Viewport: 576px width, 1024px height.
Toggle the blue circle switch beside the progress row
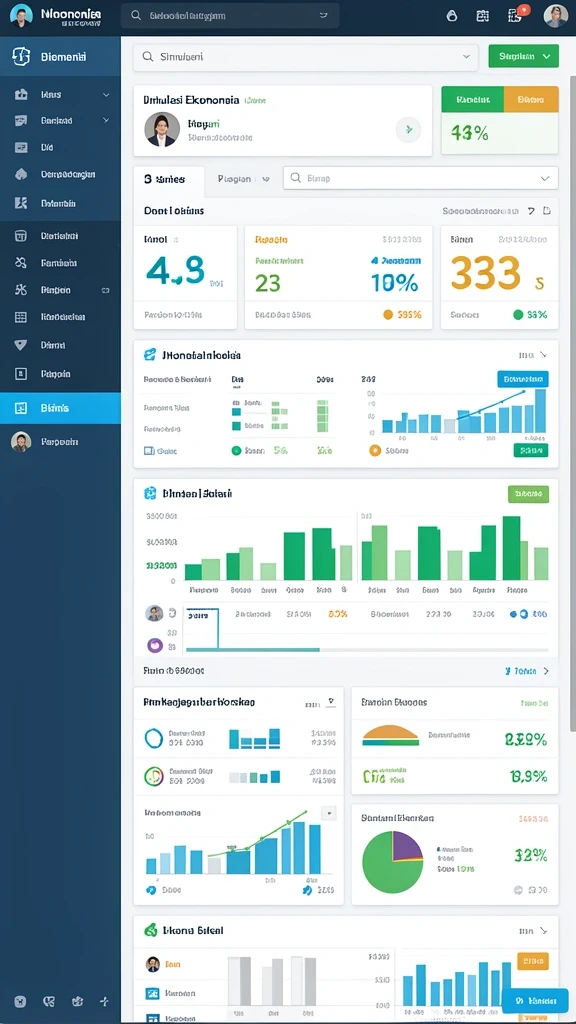click(x=518, y=615)
